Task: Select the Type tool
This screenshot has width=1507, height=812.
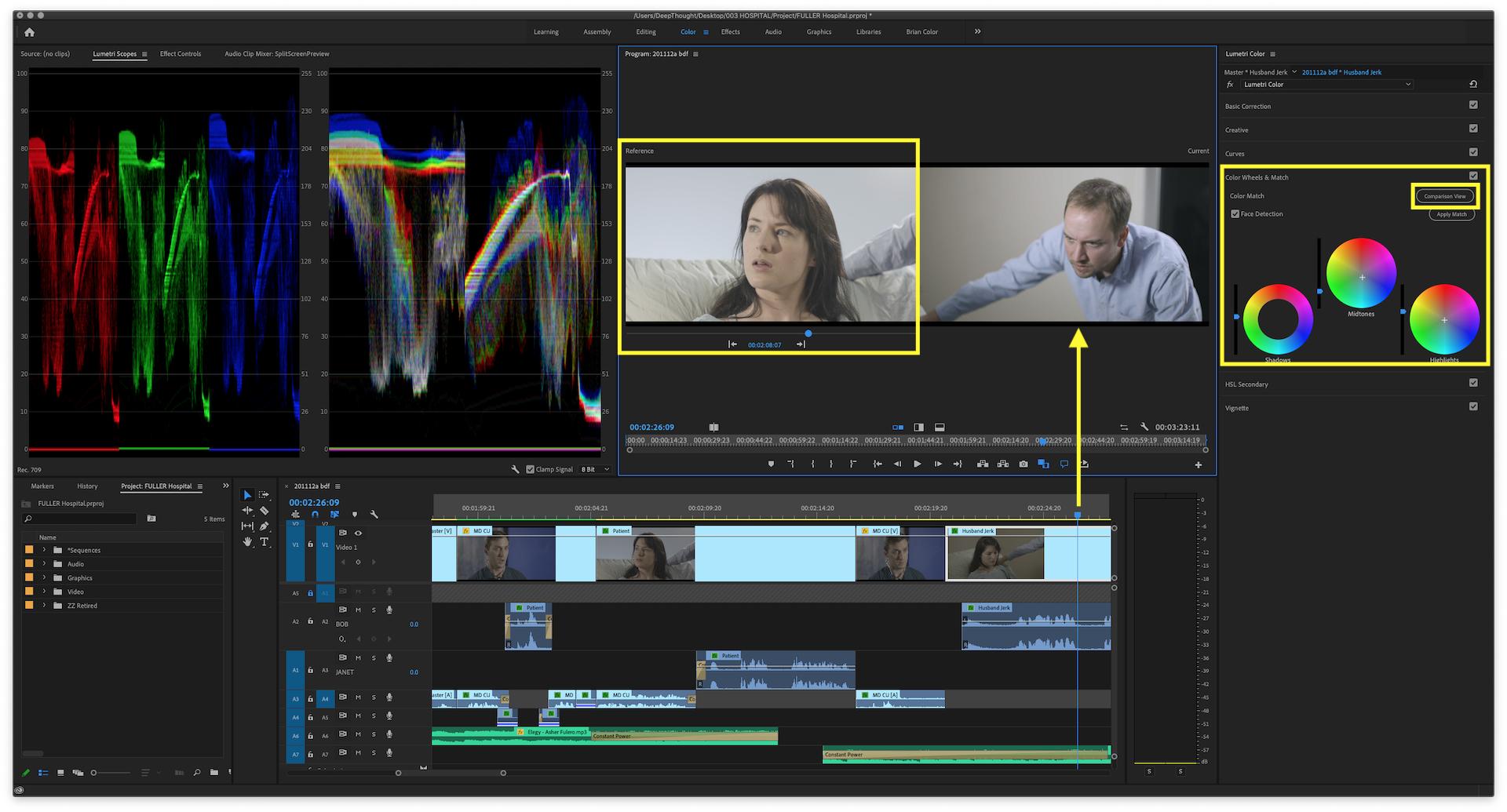Action: (265, 541)
